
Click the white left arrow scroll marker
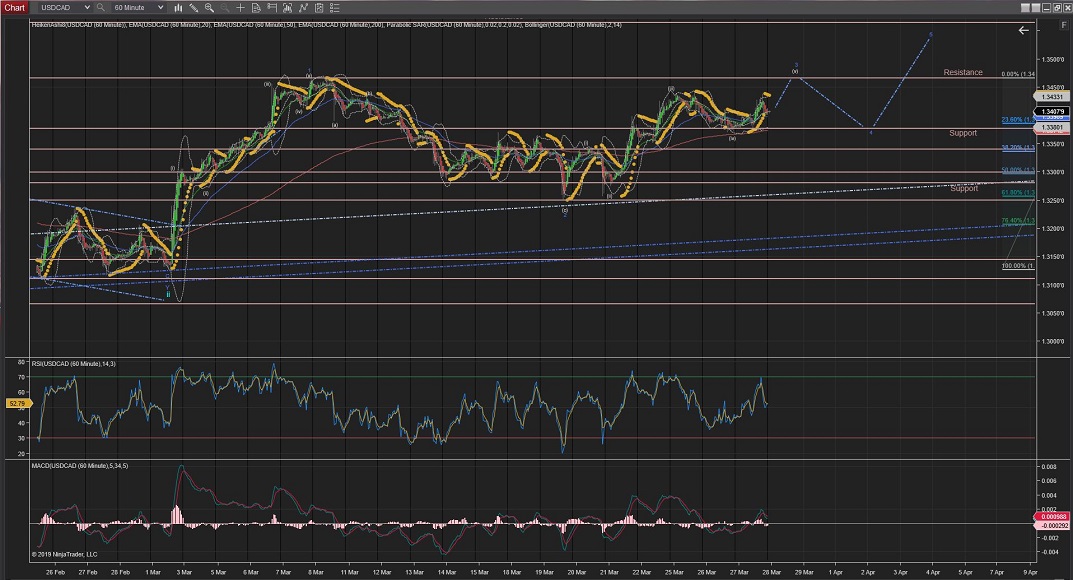pos(1023,31)
